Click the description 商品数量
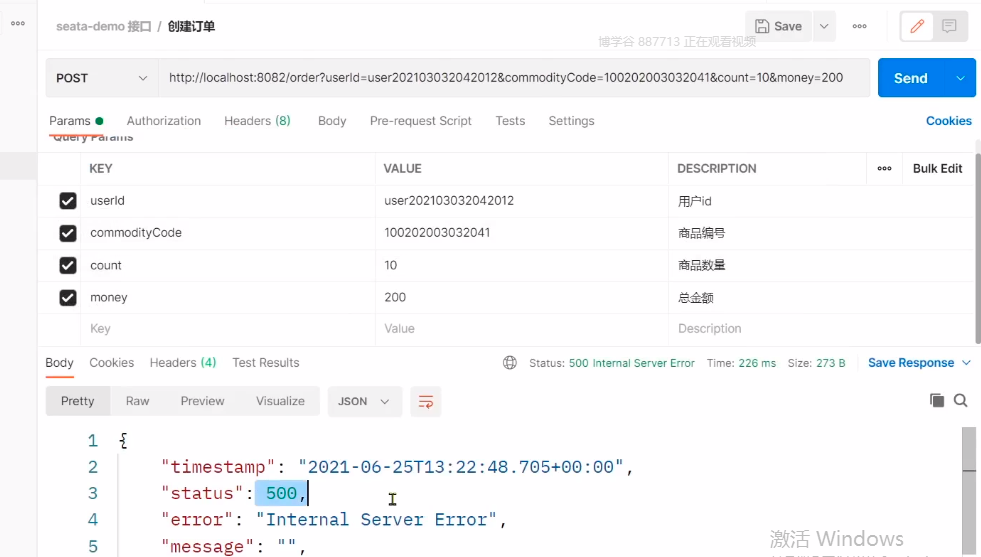The width and height of the screenshot is (981, 557). click(701, 265)
